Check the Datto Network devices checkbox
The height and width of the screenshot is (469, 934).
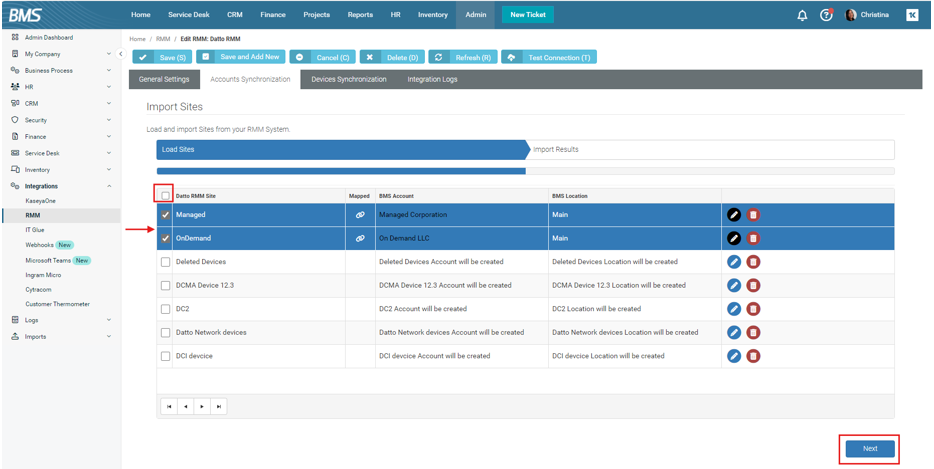click(x=166, y=332)
